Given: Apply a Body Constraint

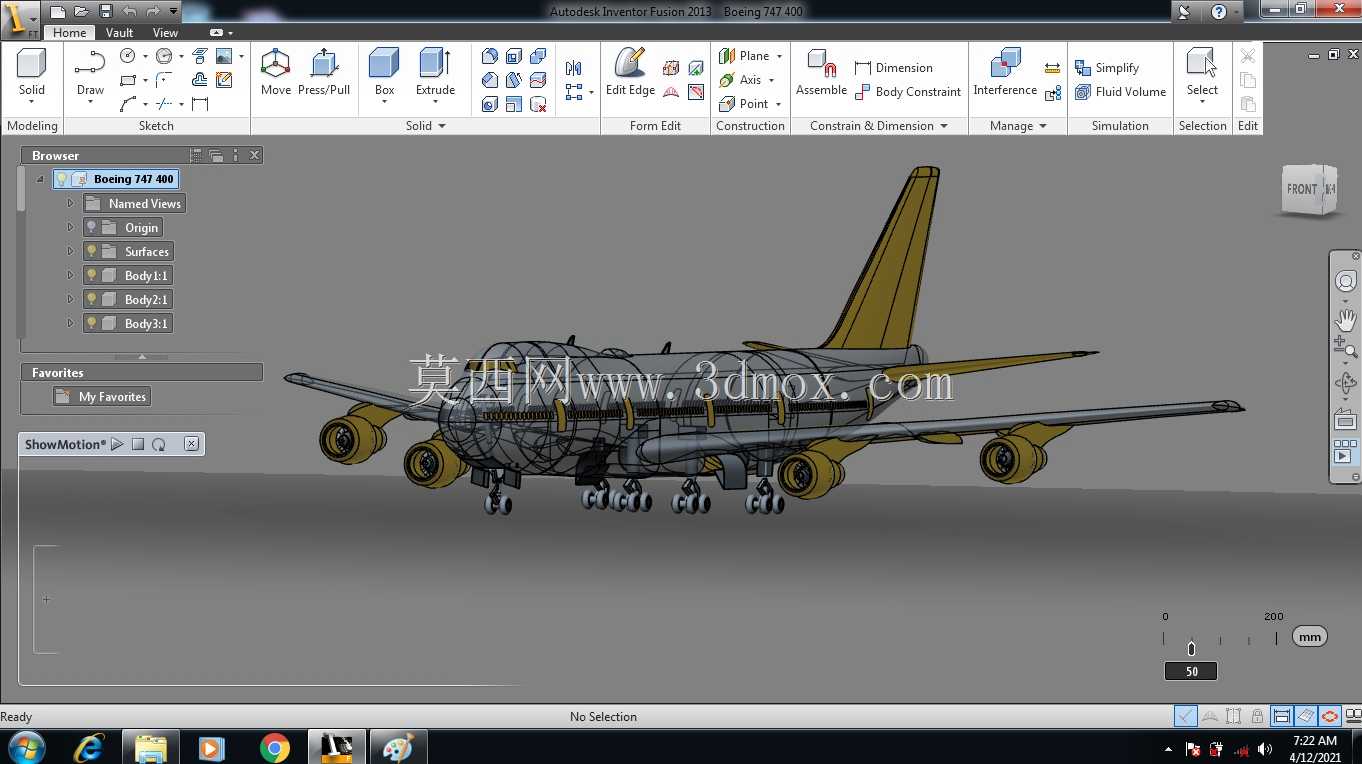Looking at the screenshot, I should (907, 92).
